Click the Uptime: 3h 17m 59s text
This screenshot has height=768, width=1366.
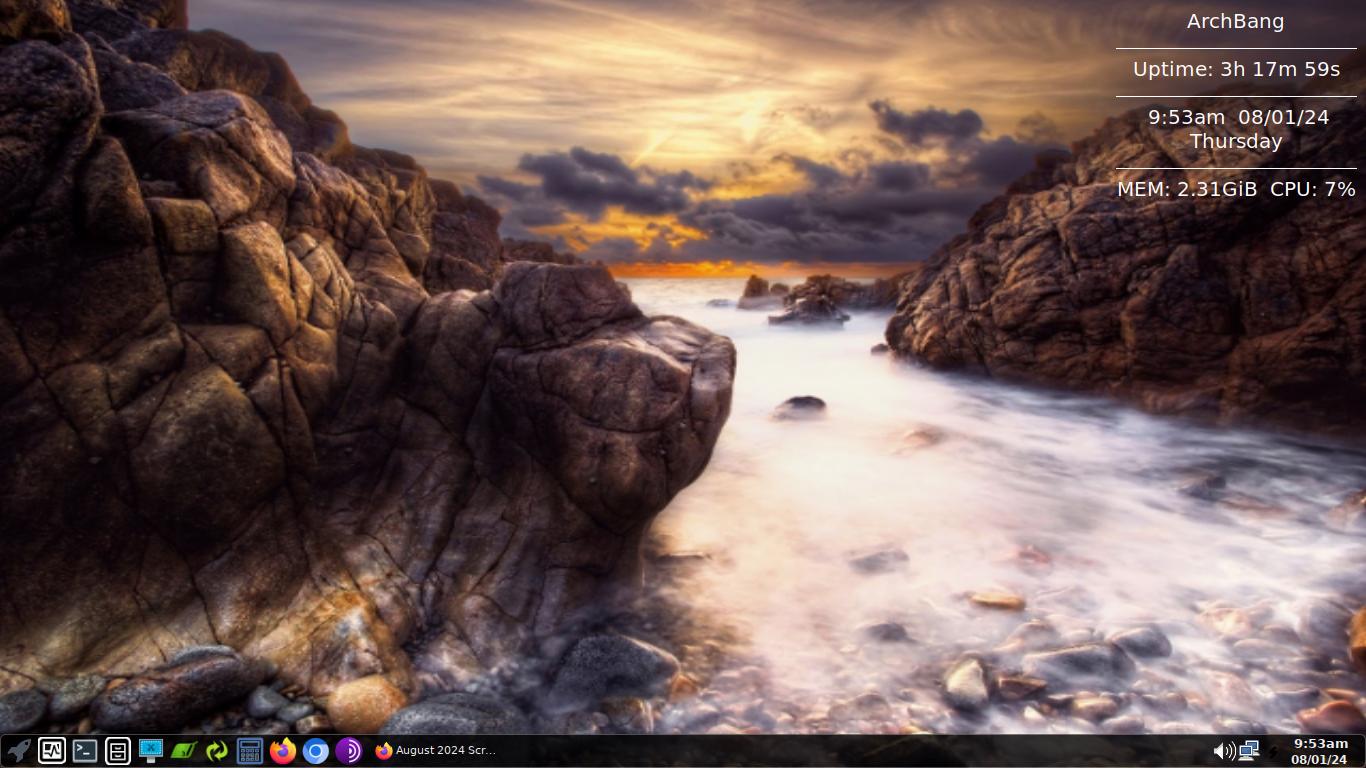[1236, 69]
